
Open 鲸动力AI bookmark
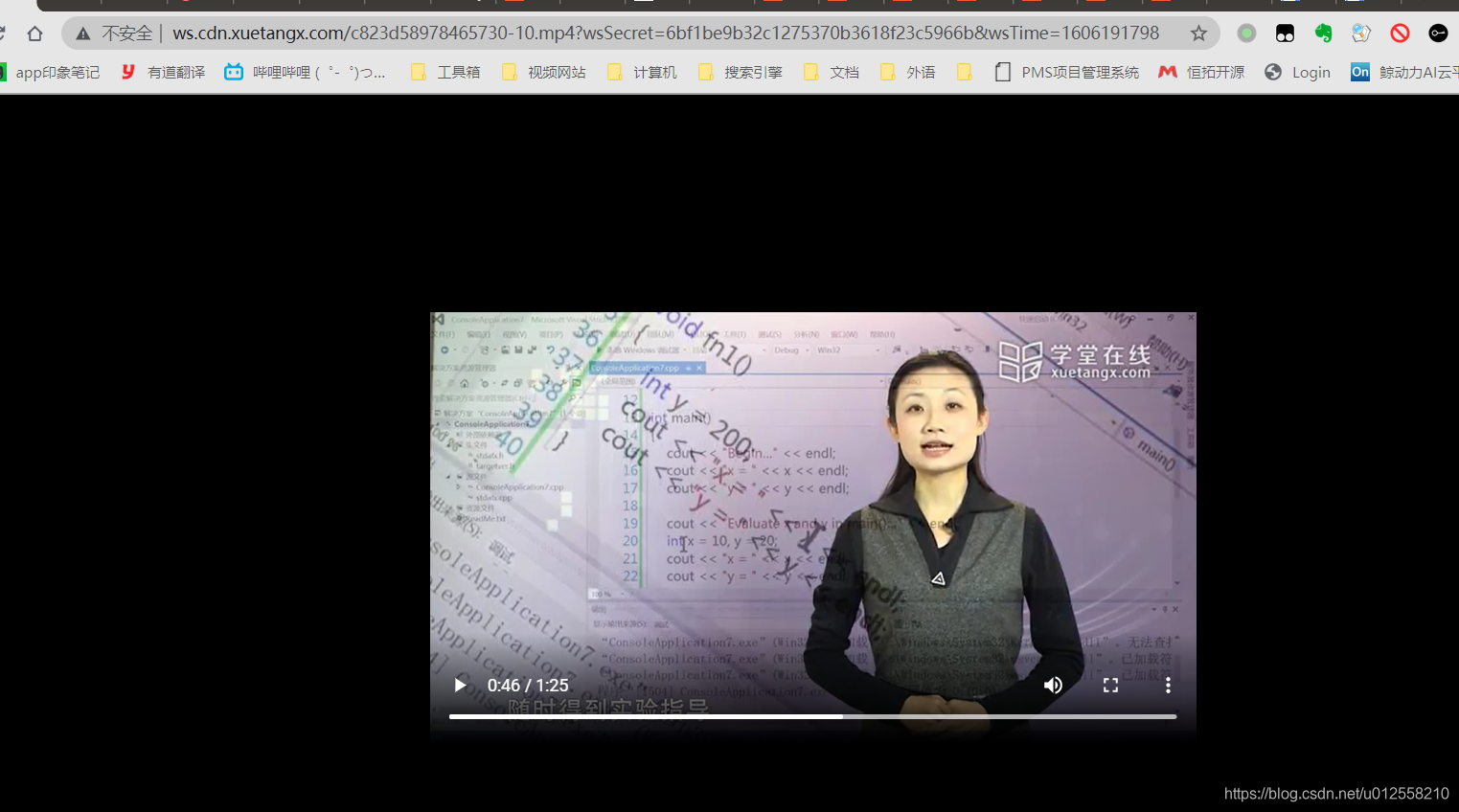click(1403, 72)
